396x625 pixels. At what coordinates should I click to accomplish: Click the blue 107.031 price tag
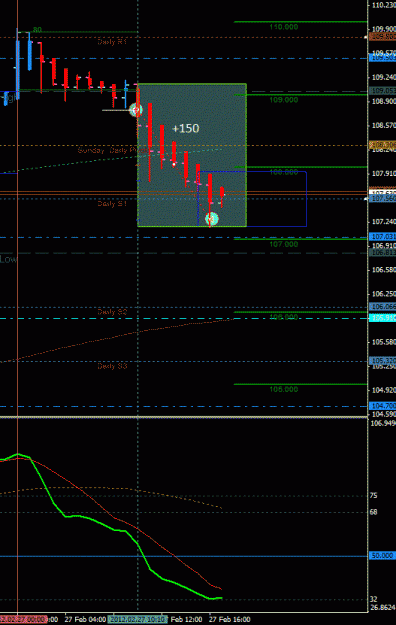coord(383,237)
